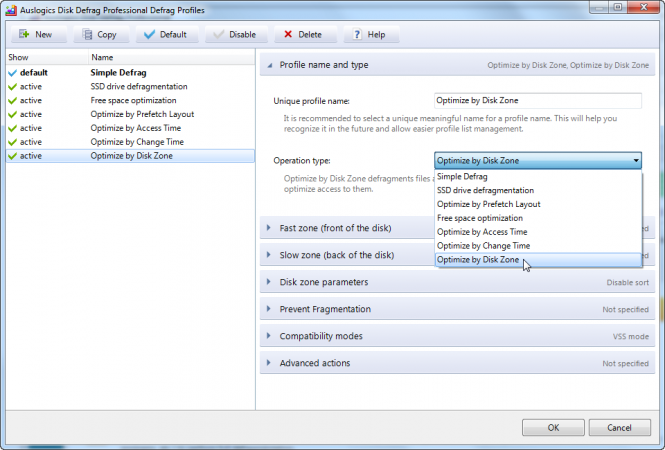The image size is (665, 450).
Task: Select the Free space optimization profile row
Action: (130, 101)
